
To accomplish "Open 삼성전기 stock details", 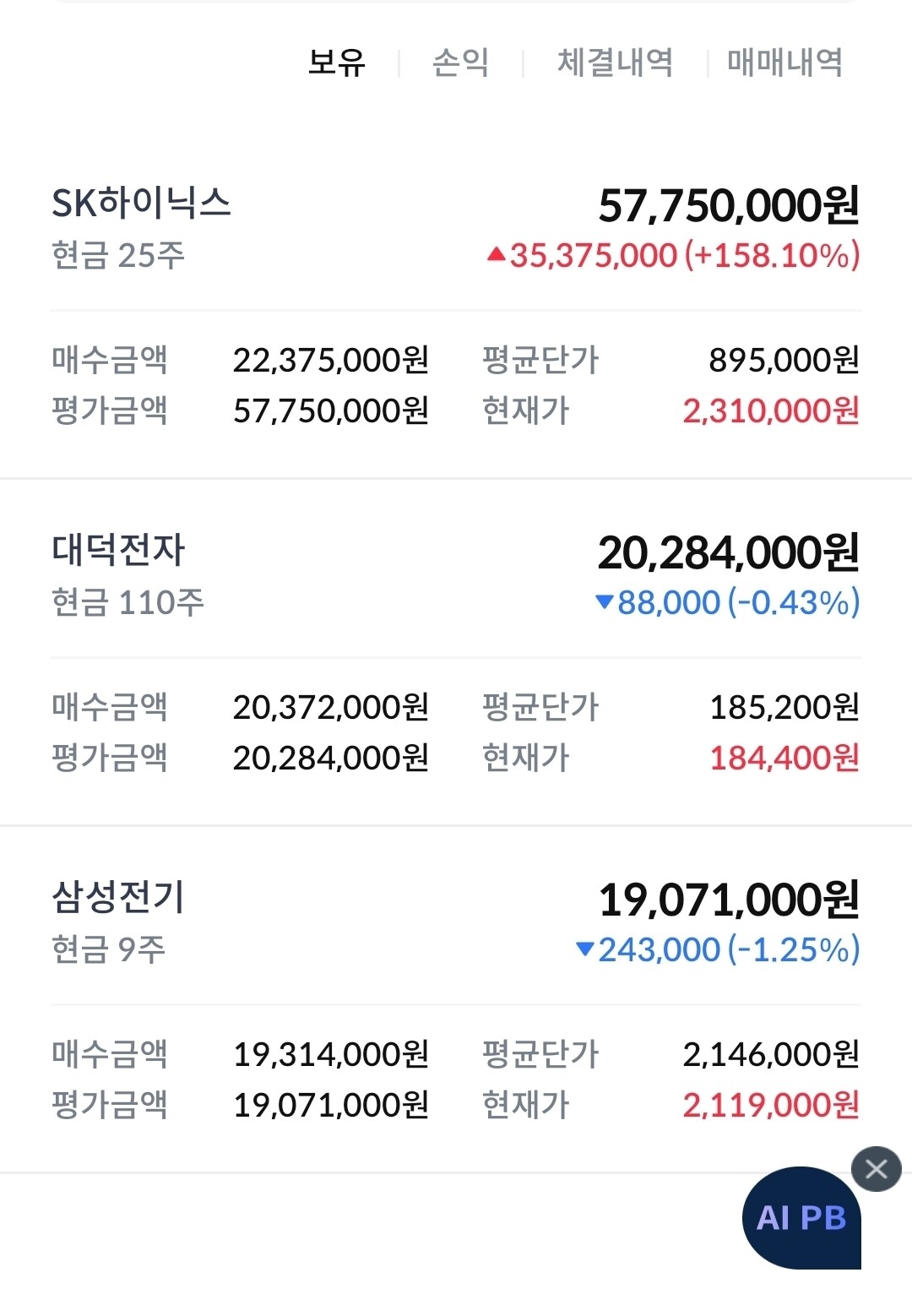I will [x=118, y=897].
